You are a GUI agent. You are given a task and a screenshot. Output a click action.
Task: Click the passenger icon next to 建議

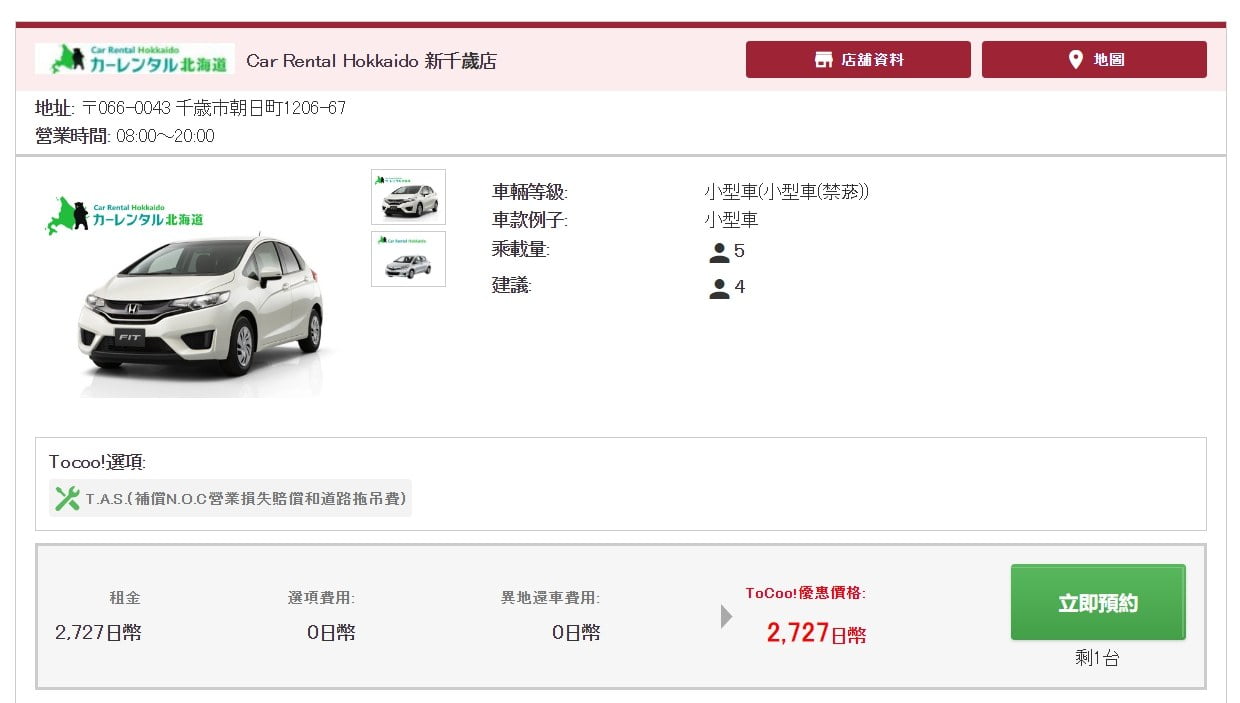click(x=718, y=287)
